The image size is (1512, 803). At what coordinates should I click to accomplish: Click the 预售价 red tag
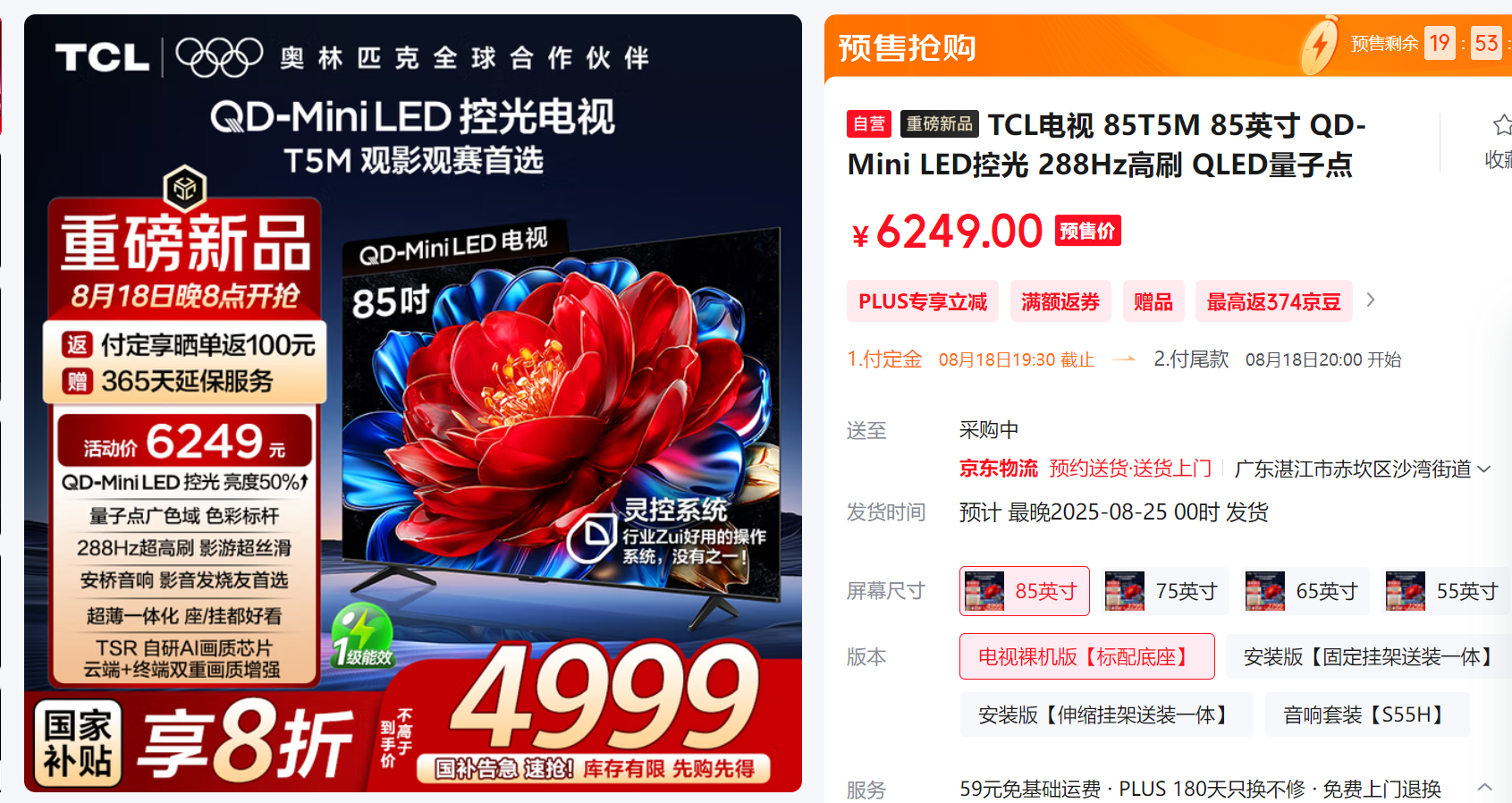click(x=1088, y=231)
